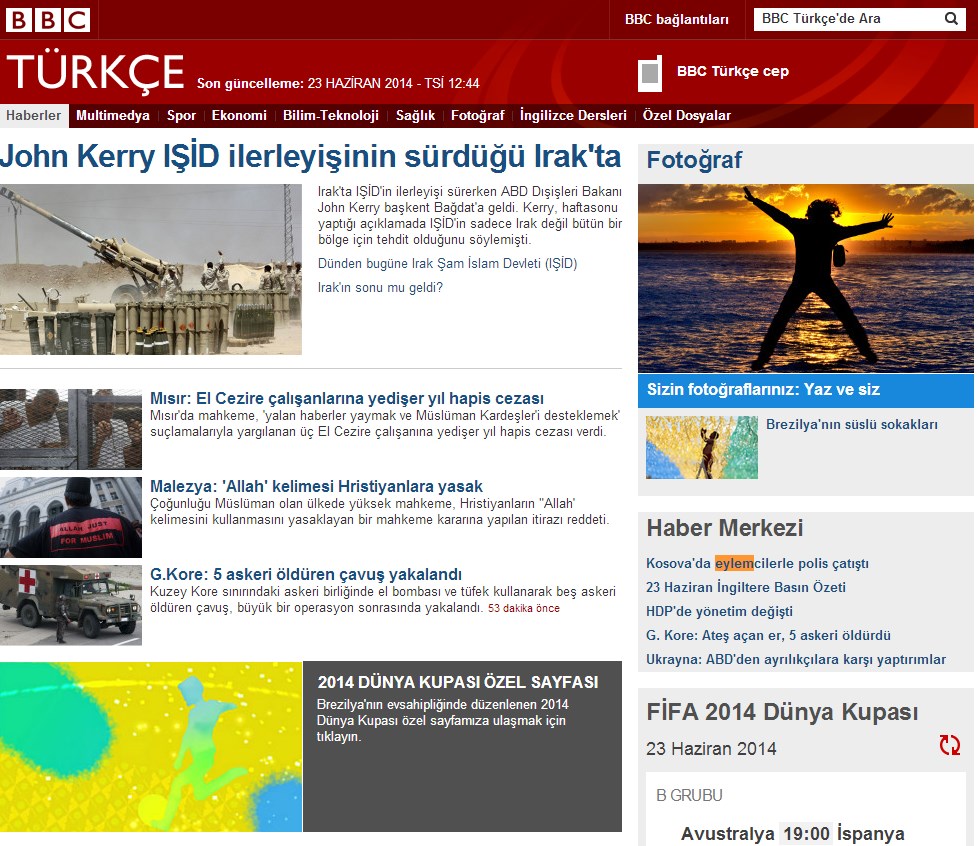Open the John Kerry IŞİD headline
Screen dimensions: 978x846
311,156
